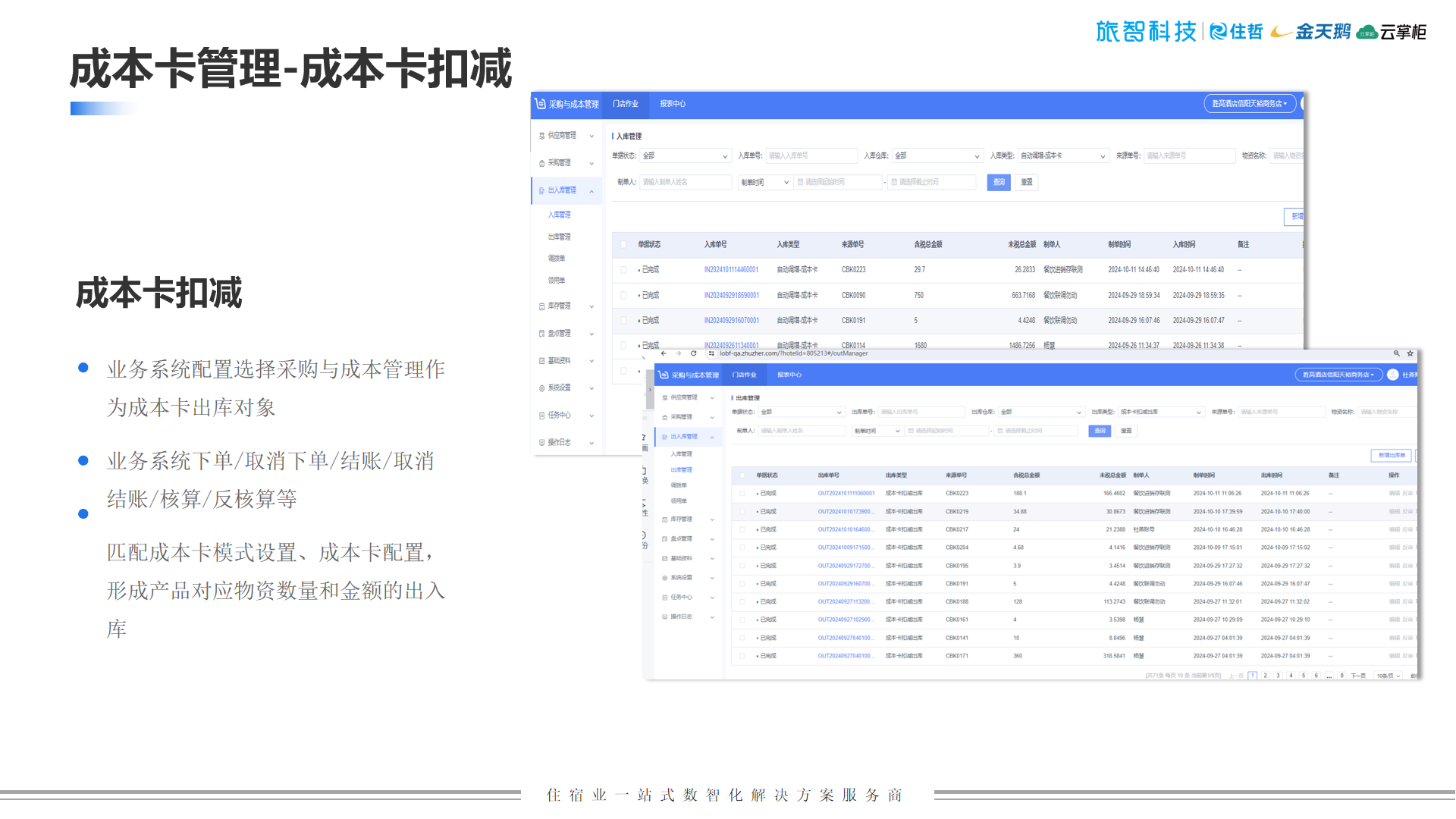Open link OUT2024101111060001
Viewport: 1456px width, 819px height.
click(846, 494)
